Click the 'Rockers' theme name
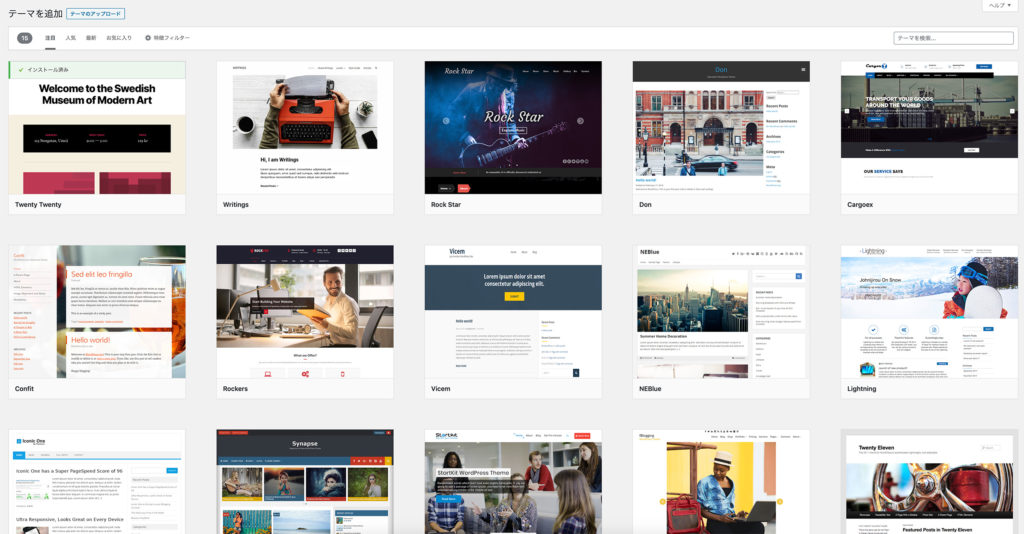This screenshot has height=534, width=1024. pos(235,388)
